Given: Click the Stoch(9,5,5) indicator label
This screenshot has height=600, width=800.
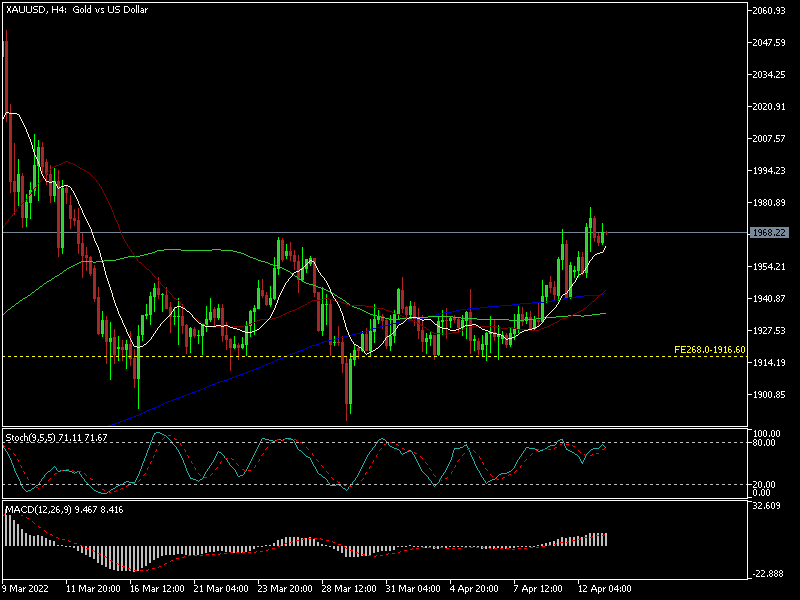Looking at the screenshot, I should click(x=57, y=438).
